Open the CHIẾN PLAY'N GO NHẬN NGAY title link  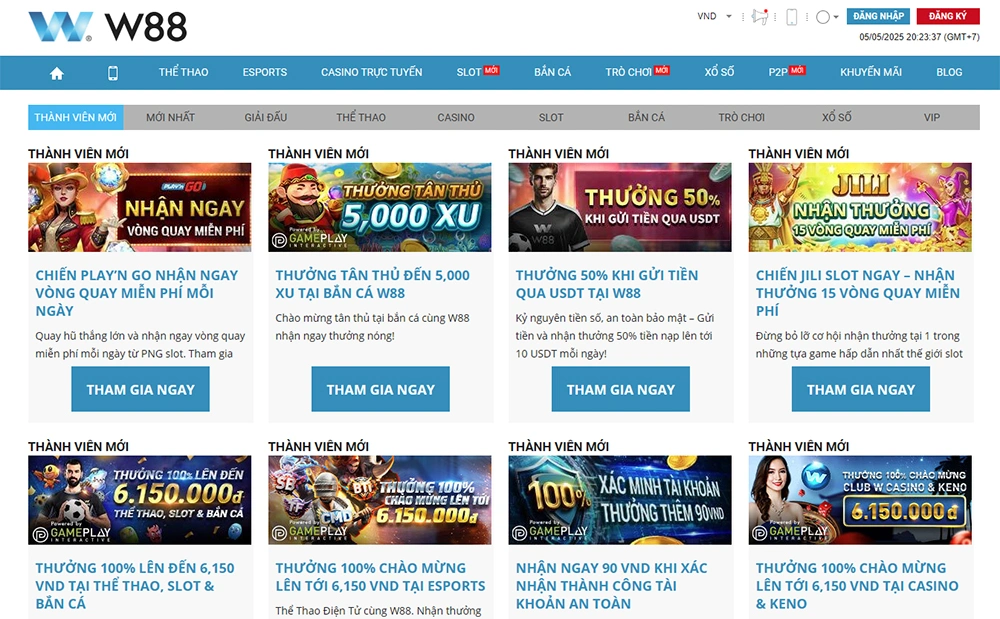pos(136,293)
